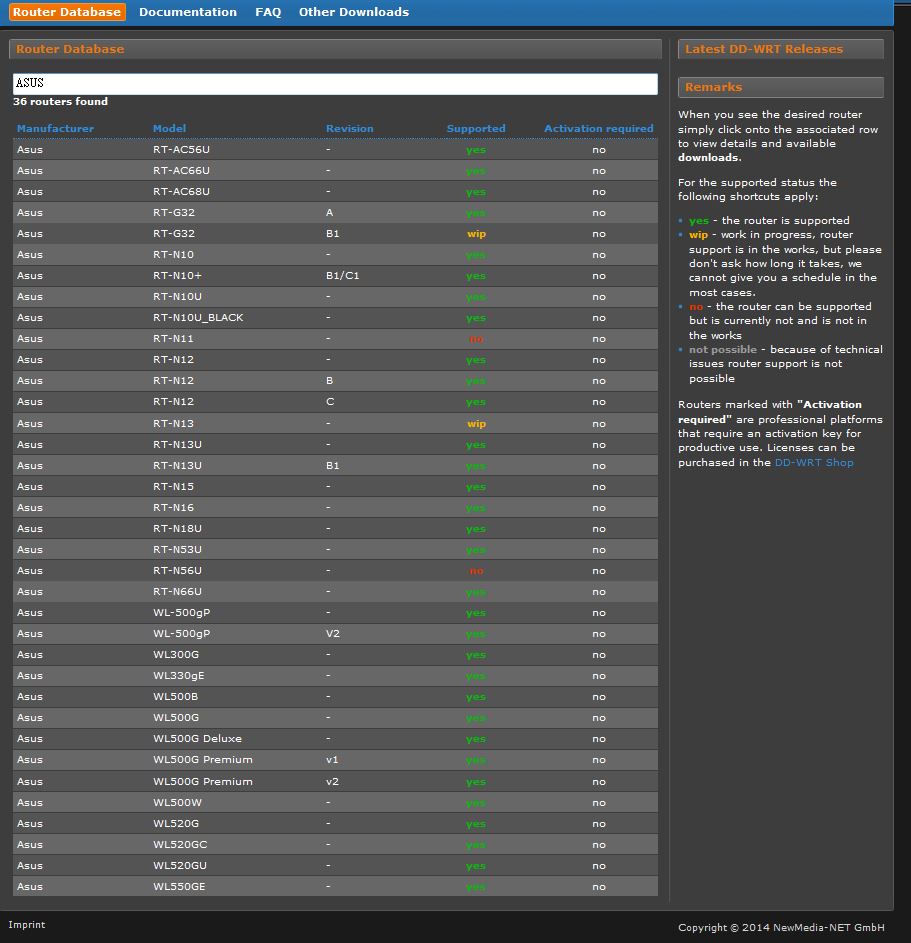The width and height of the screenshot is (911, 943).
Task: Open the plain WL500G row (not Deluxe or Premium)
Action: (335, 718)
